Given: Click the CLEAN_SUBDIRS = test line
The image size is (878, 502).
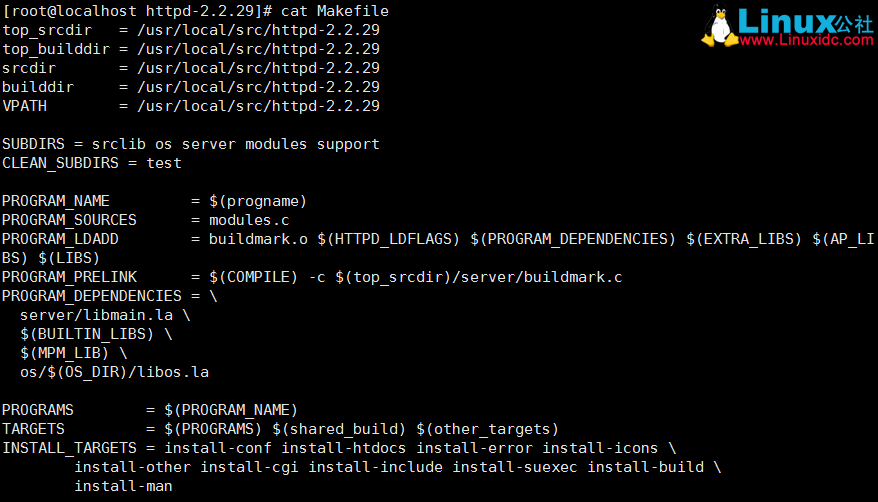Looking at the screenshot, I should click(x=92, y=163).
